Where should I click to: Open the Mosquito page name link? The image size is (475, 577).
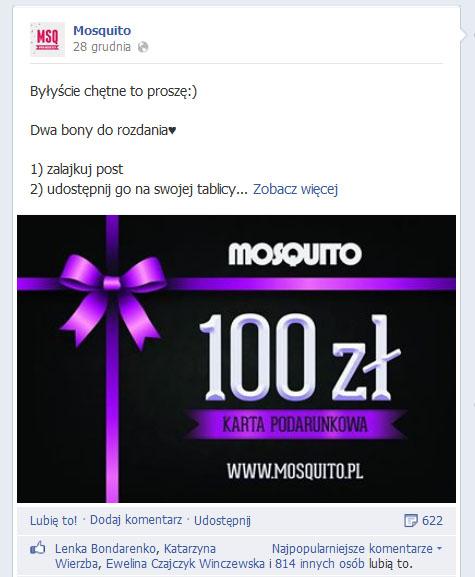click(102, 31)
